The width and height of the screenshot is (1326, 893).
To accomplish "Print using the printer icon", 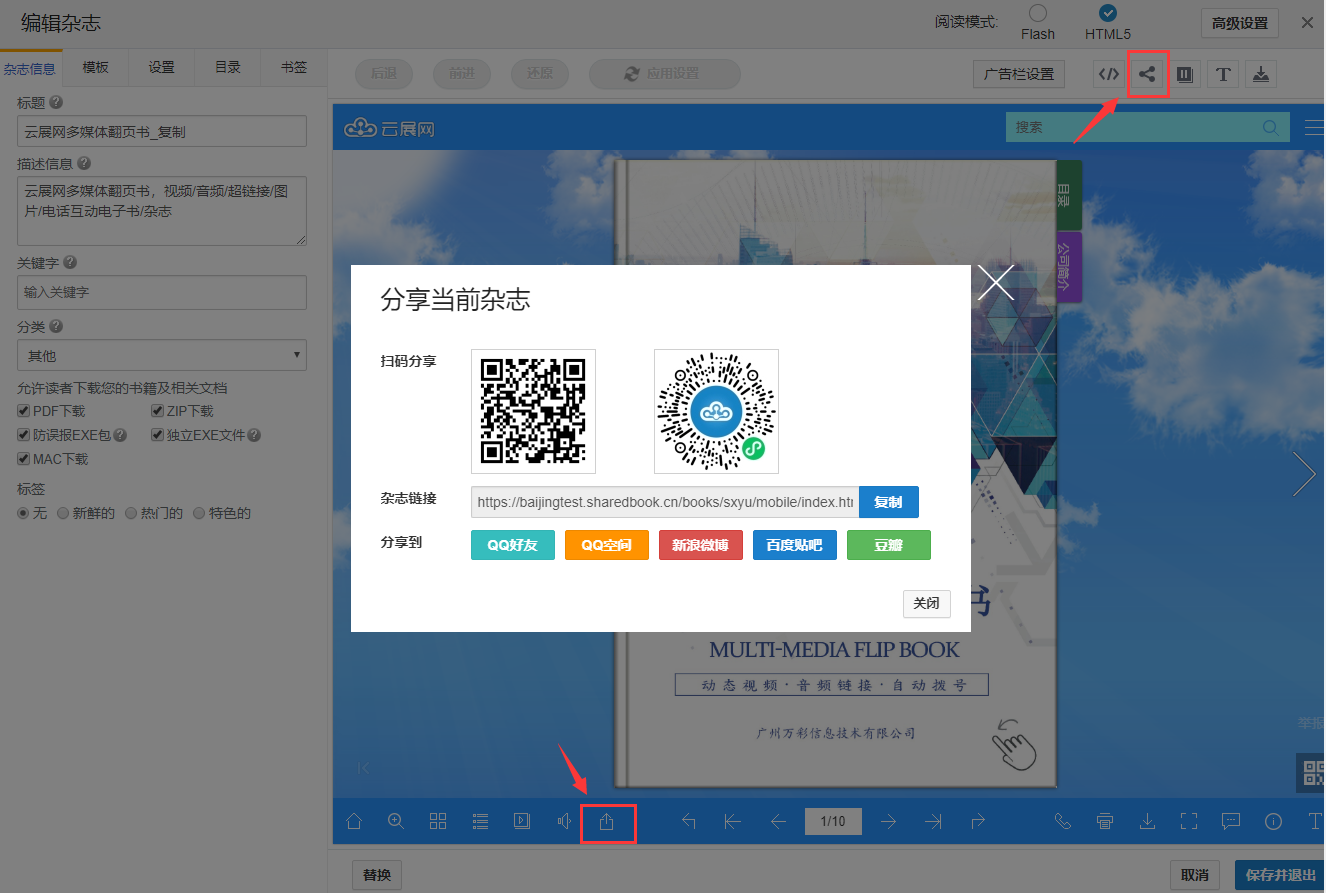I will tap(1105, 821).
